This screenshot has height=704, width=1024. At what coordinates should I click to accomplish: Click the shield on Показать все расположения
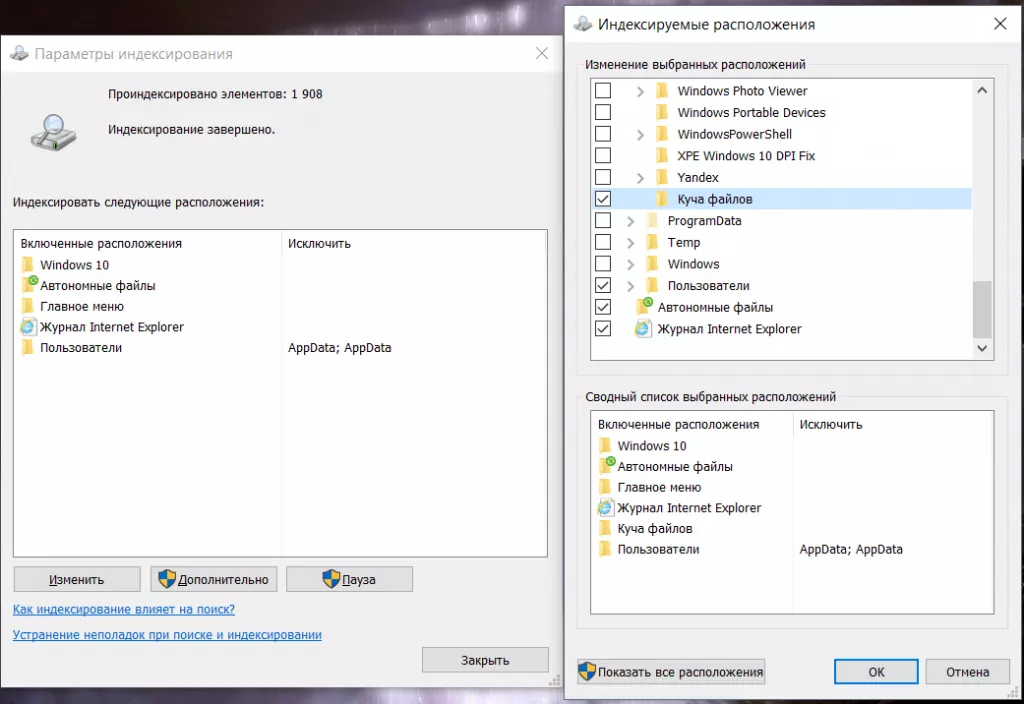click(585, 671)
